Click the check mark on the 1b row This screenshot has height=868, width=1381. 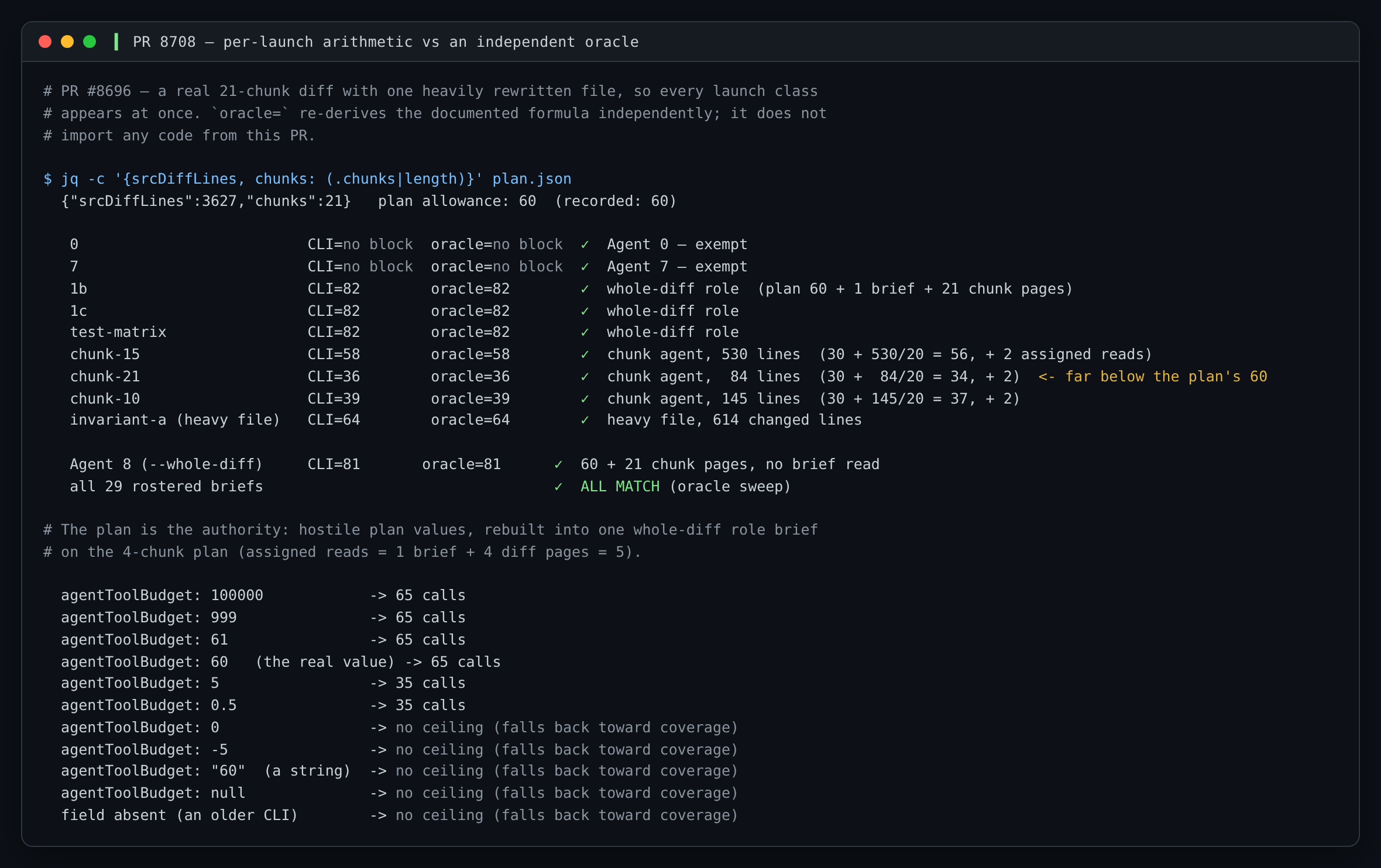click(x=585, y=289)
